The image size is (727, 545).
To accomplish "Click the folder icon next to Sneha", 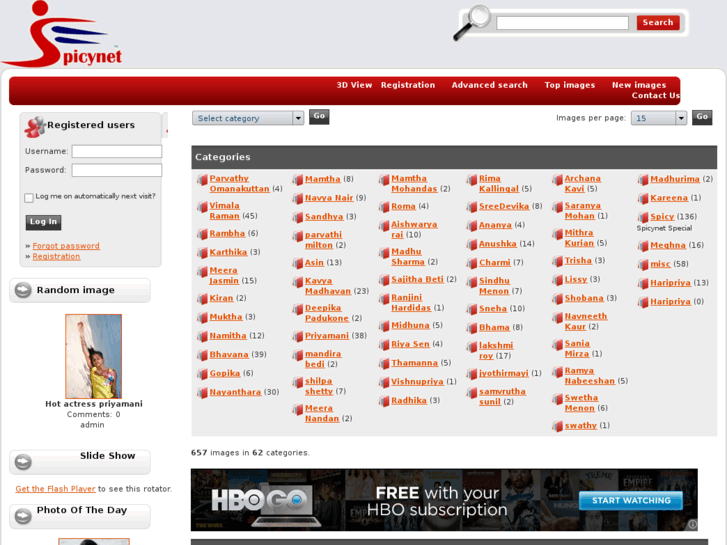I will (x=472, y=309).
